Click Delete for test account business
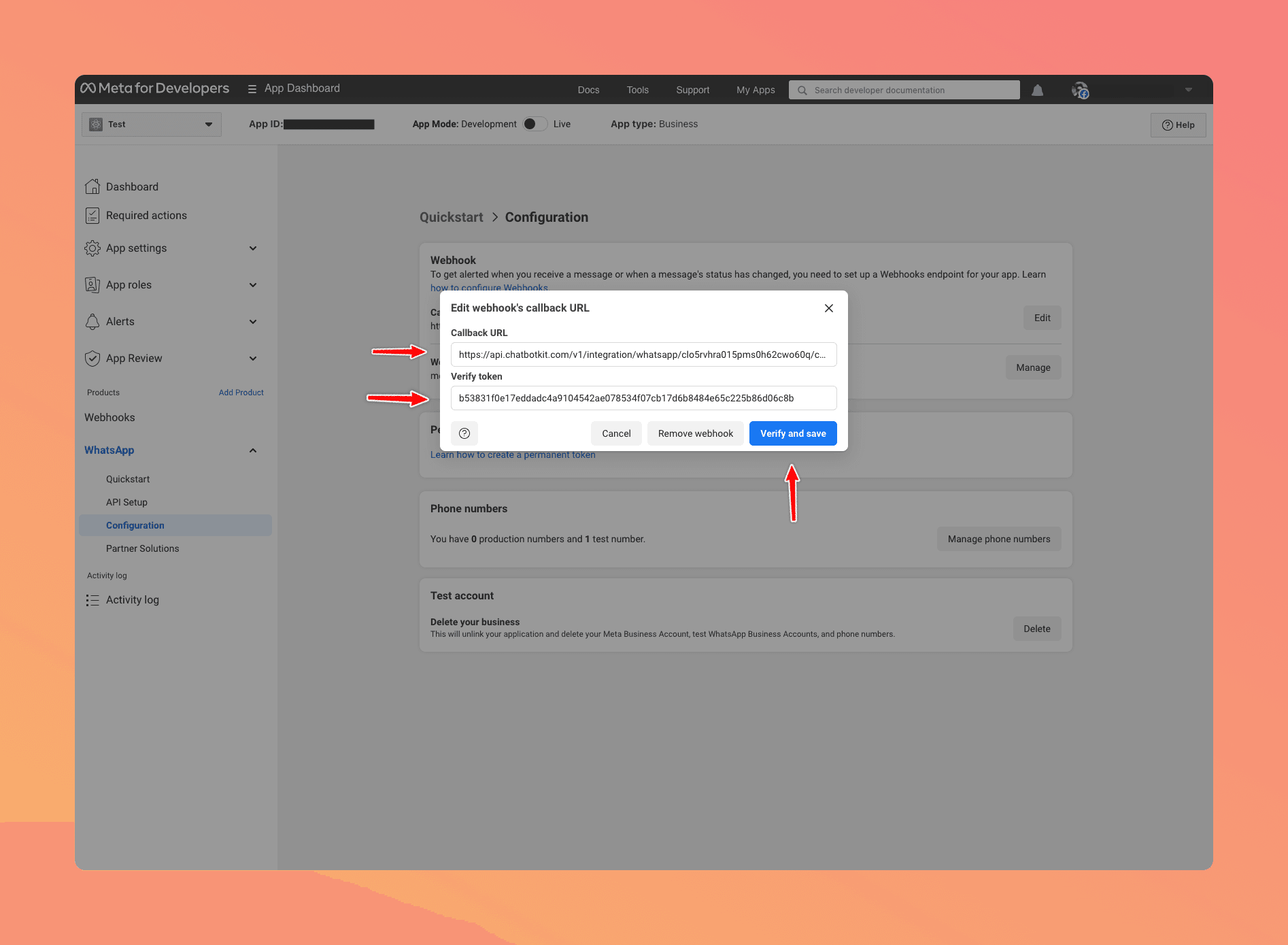This screenshot has width=1288, height=945. point(1037,629)
